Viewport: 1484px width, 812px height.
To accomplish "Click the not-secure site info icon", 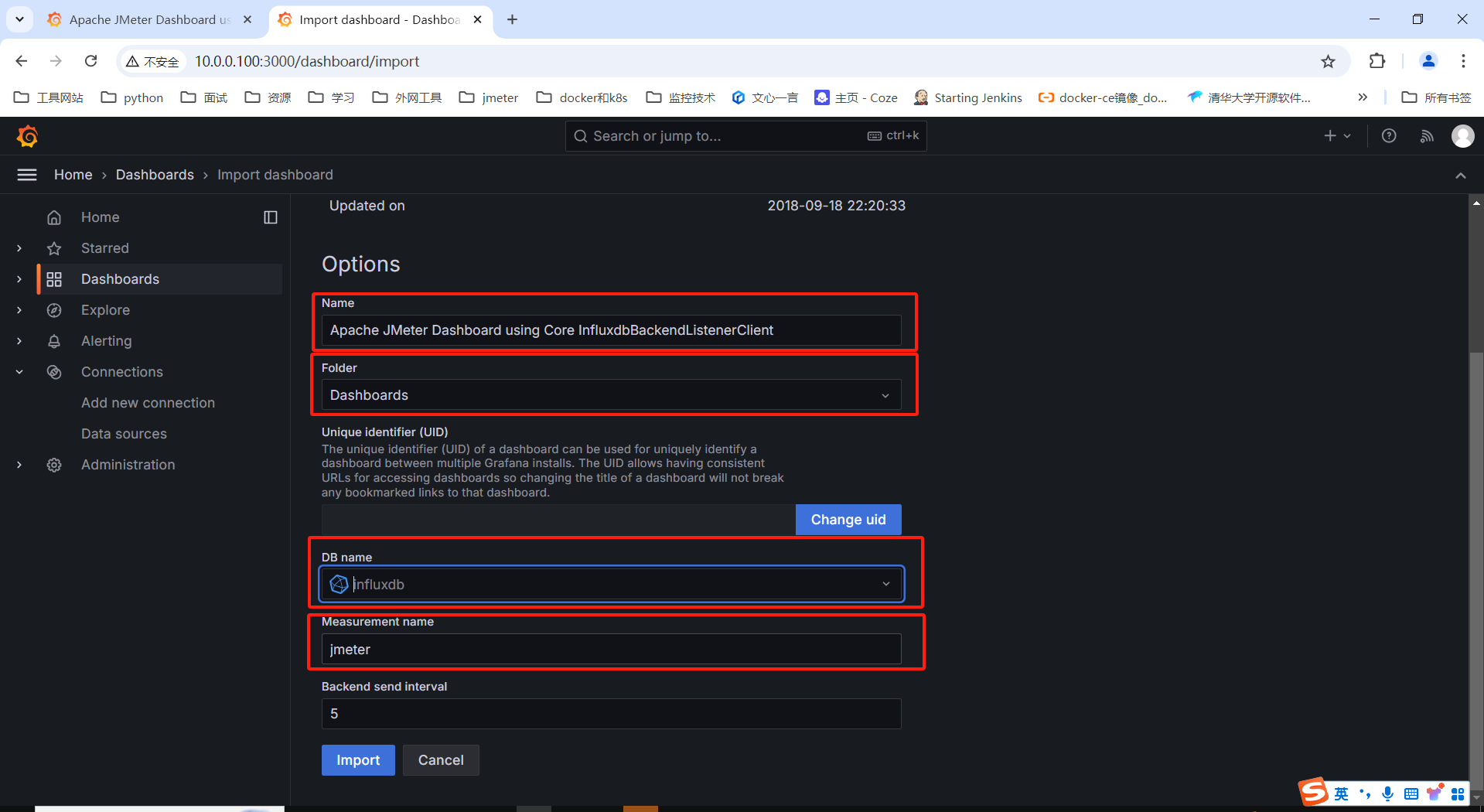I will tap(152, 62).
